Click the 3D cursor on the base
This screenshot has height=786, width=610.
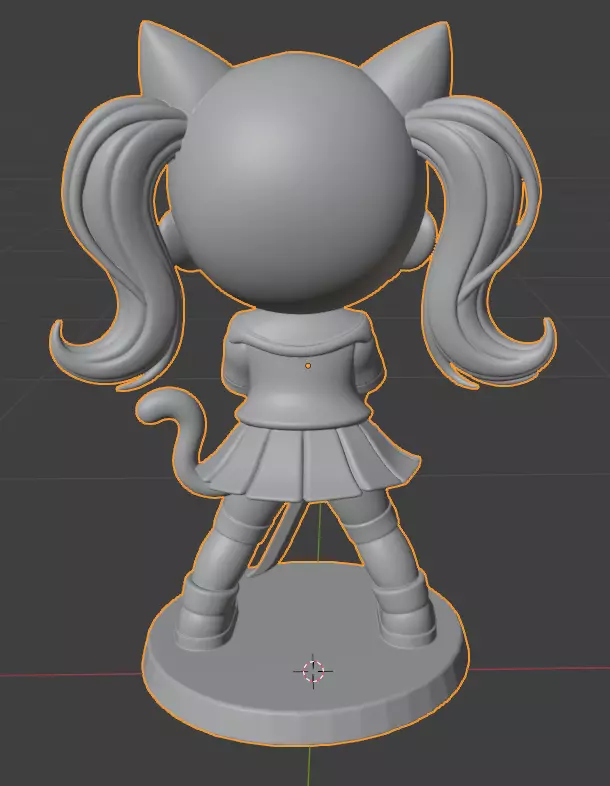(313, 671)
